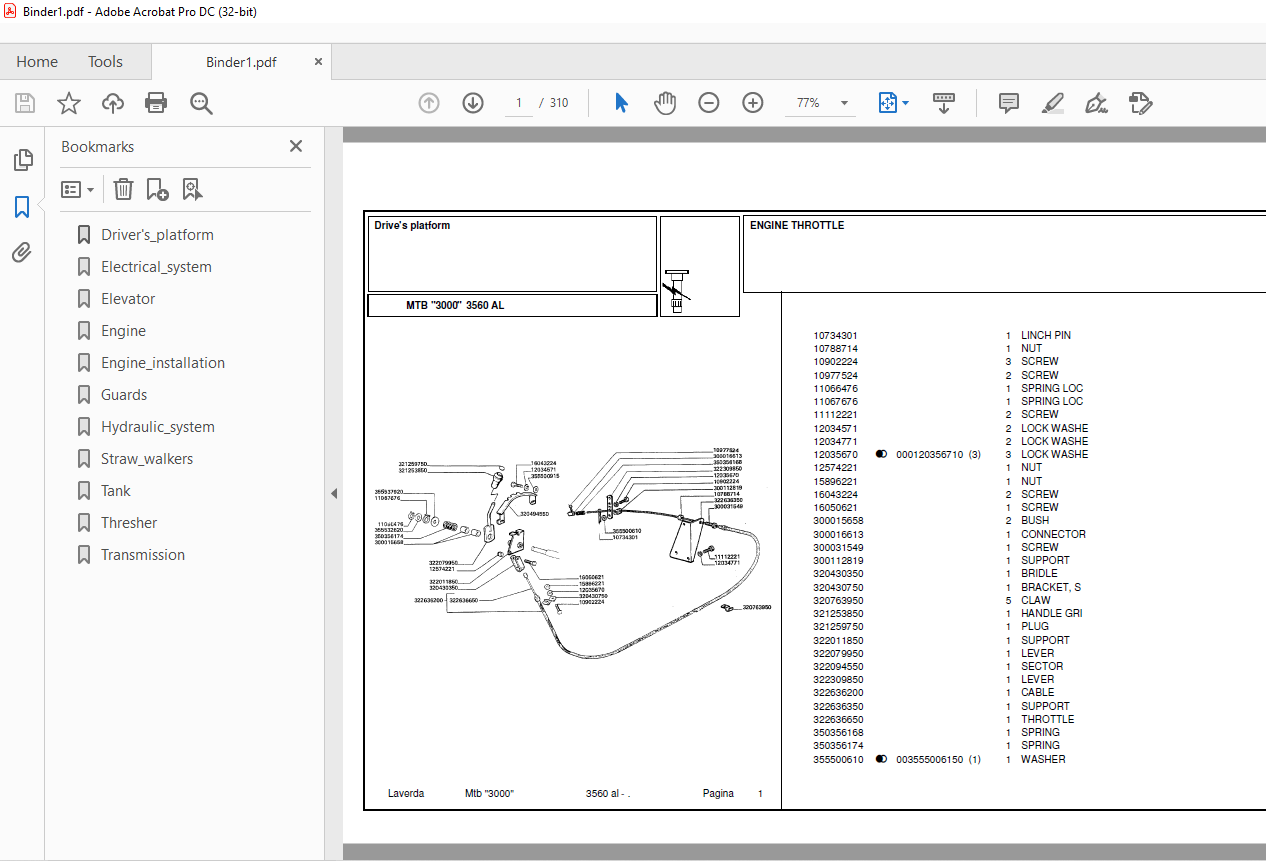Add a comment note
The image size is (1266, 861).
click(1009, 103)
